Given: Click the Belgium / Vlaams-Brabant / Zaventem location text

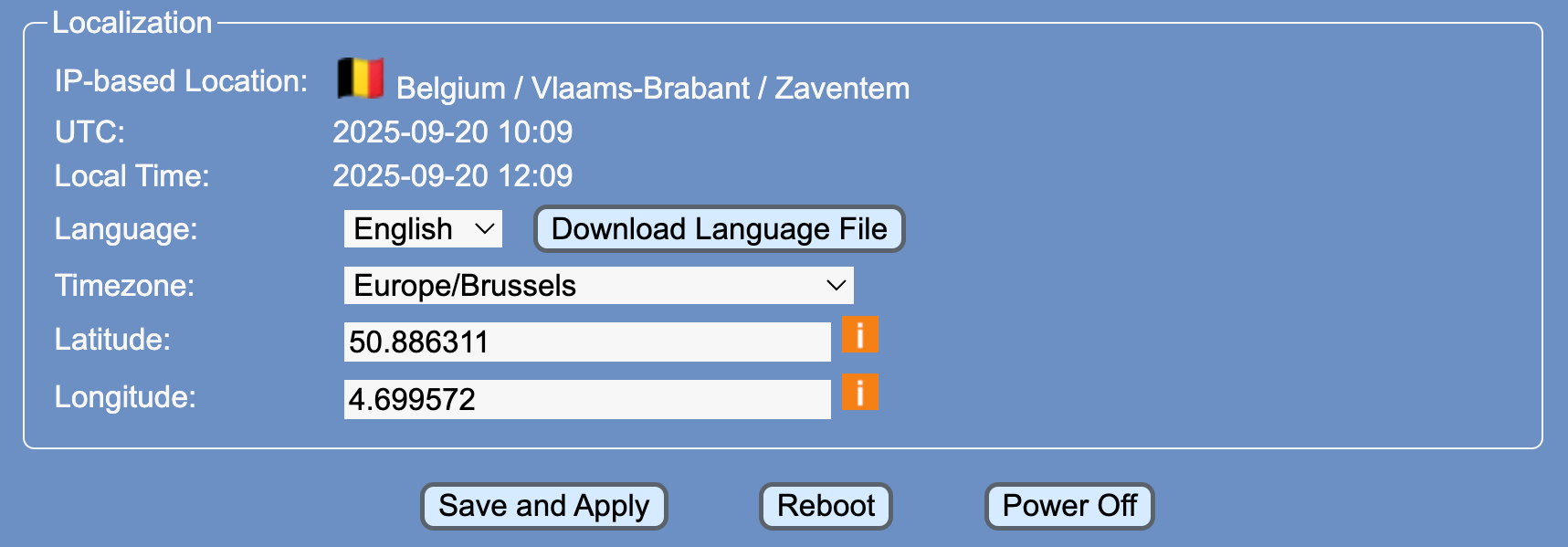Looking at the screenshot, I should coord(652,89).
